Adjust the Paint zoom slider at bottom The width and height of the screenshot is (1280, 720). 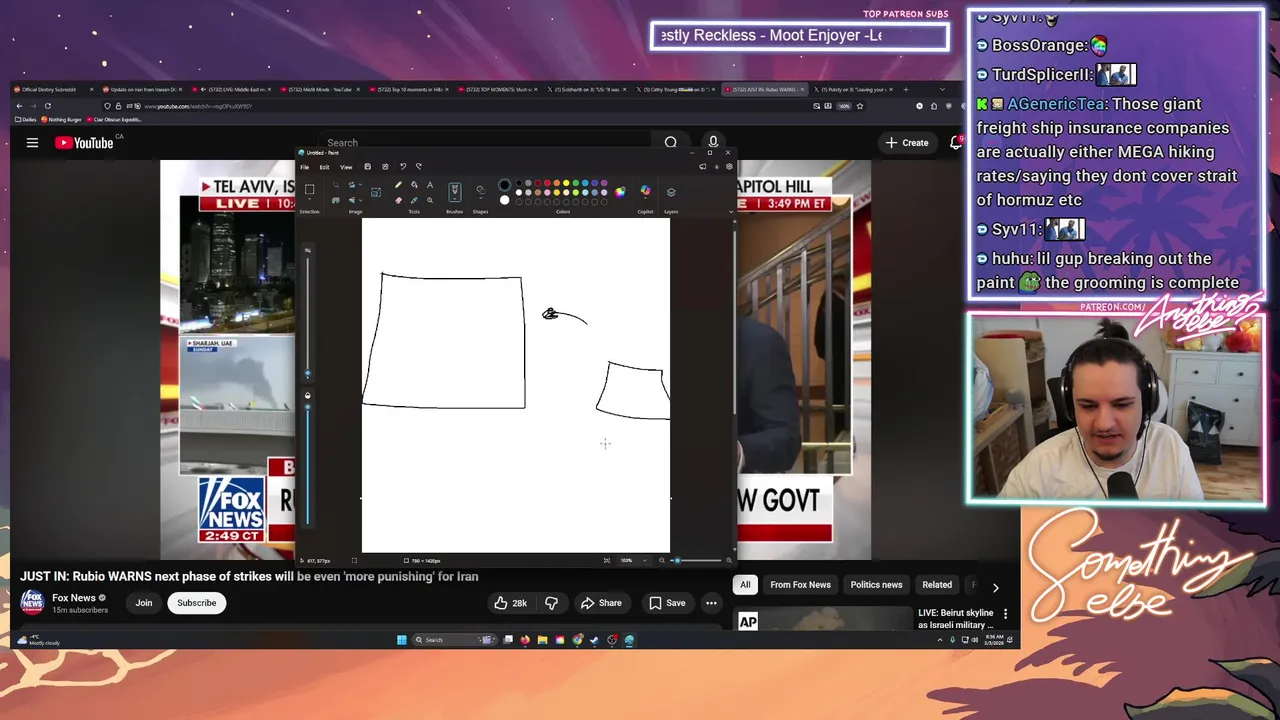point(697,560)
